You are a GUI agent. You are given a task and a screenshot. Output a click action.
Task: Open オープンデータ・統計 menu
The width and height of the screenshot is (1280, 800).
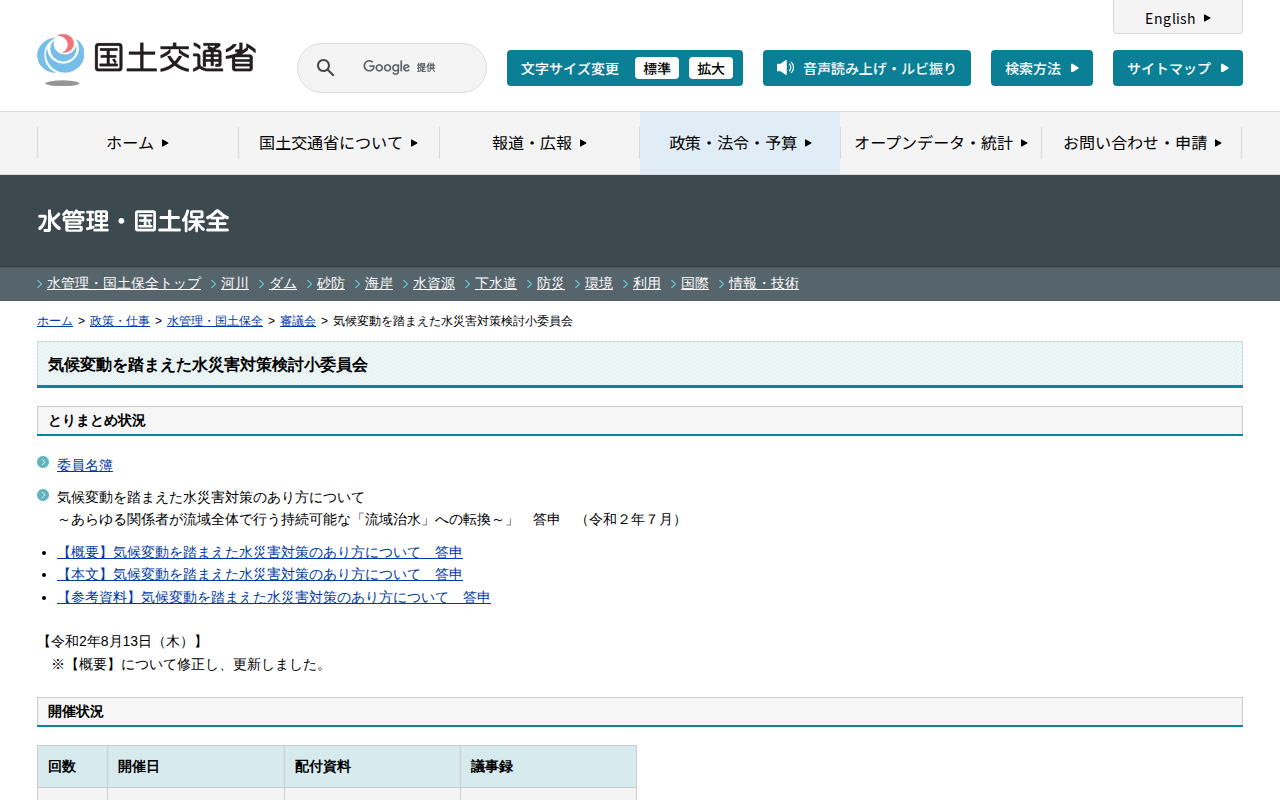point(940,143)
